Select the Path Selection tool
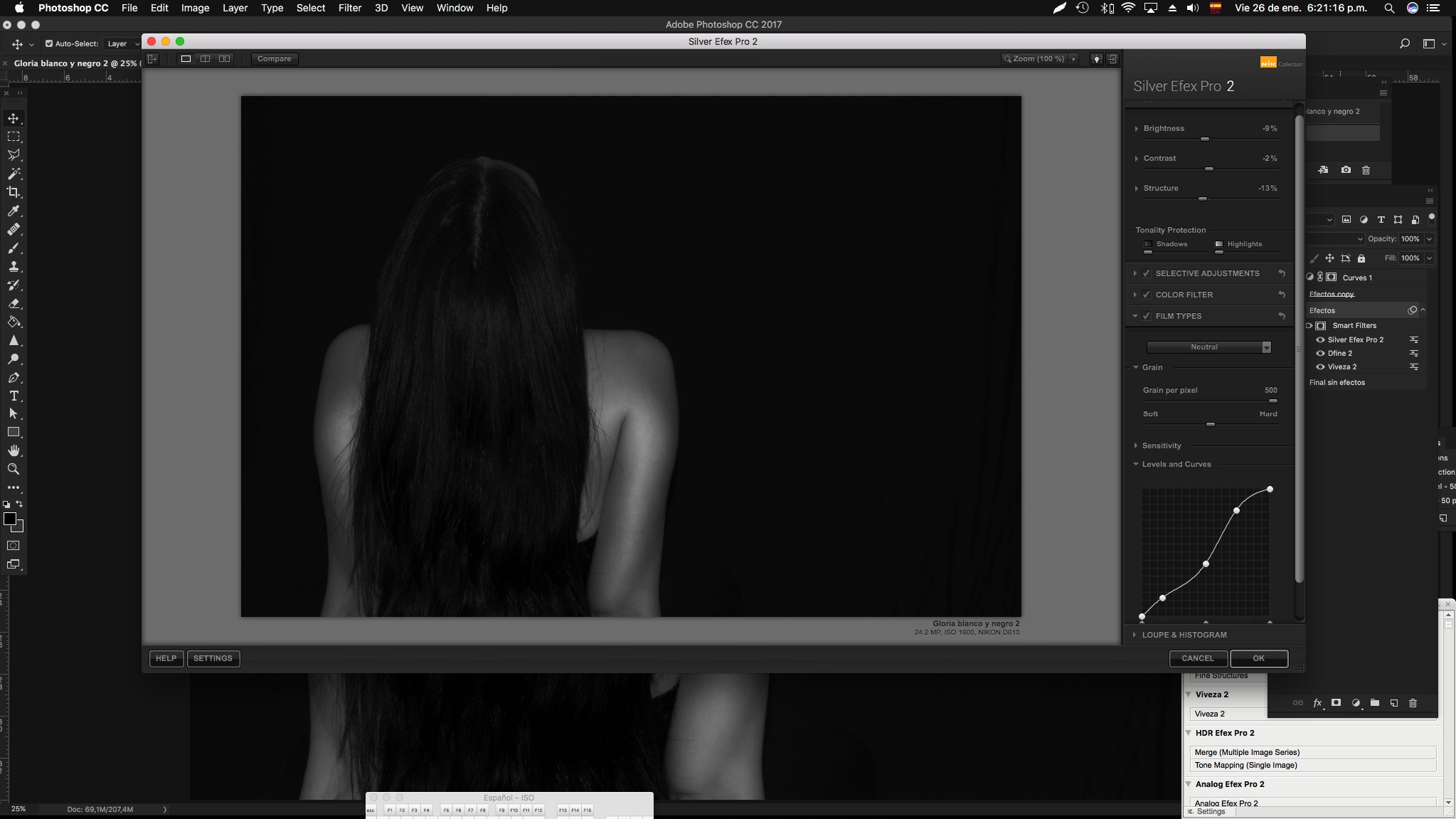The image size is (1456, 819). 14,413
